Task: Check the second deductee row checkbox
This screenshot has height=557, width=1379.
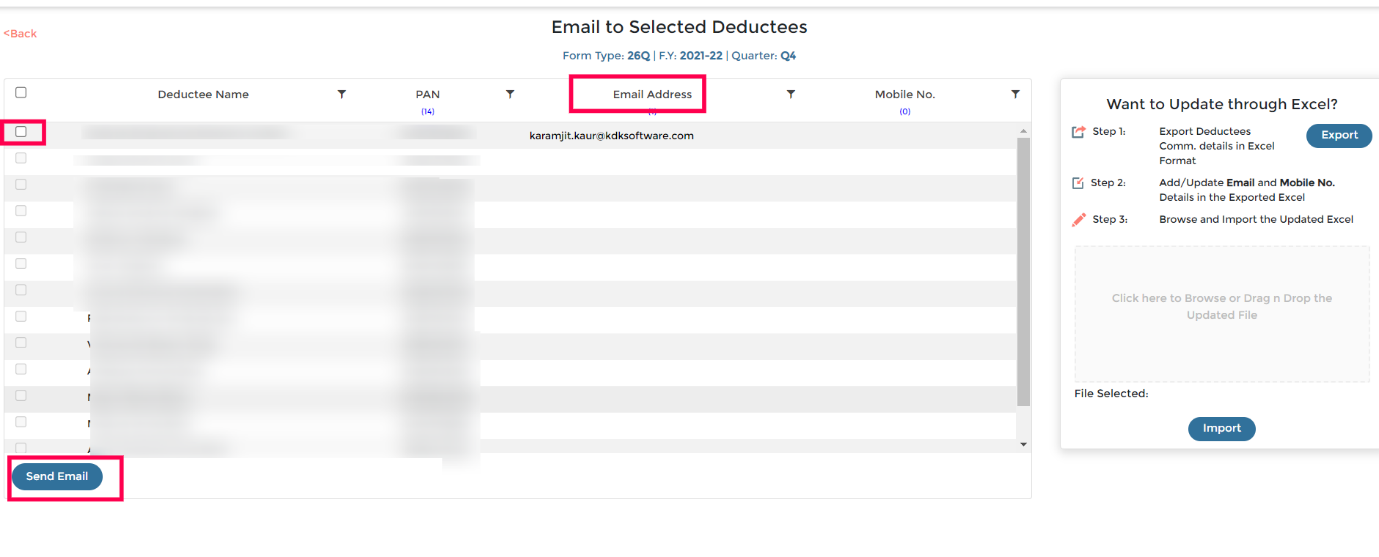Action: (x=21, y=158)
